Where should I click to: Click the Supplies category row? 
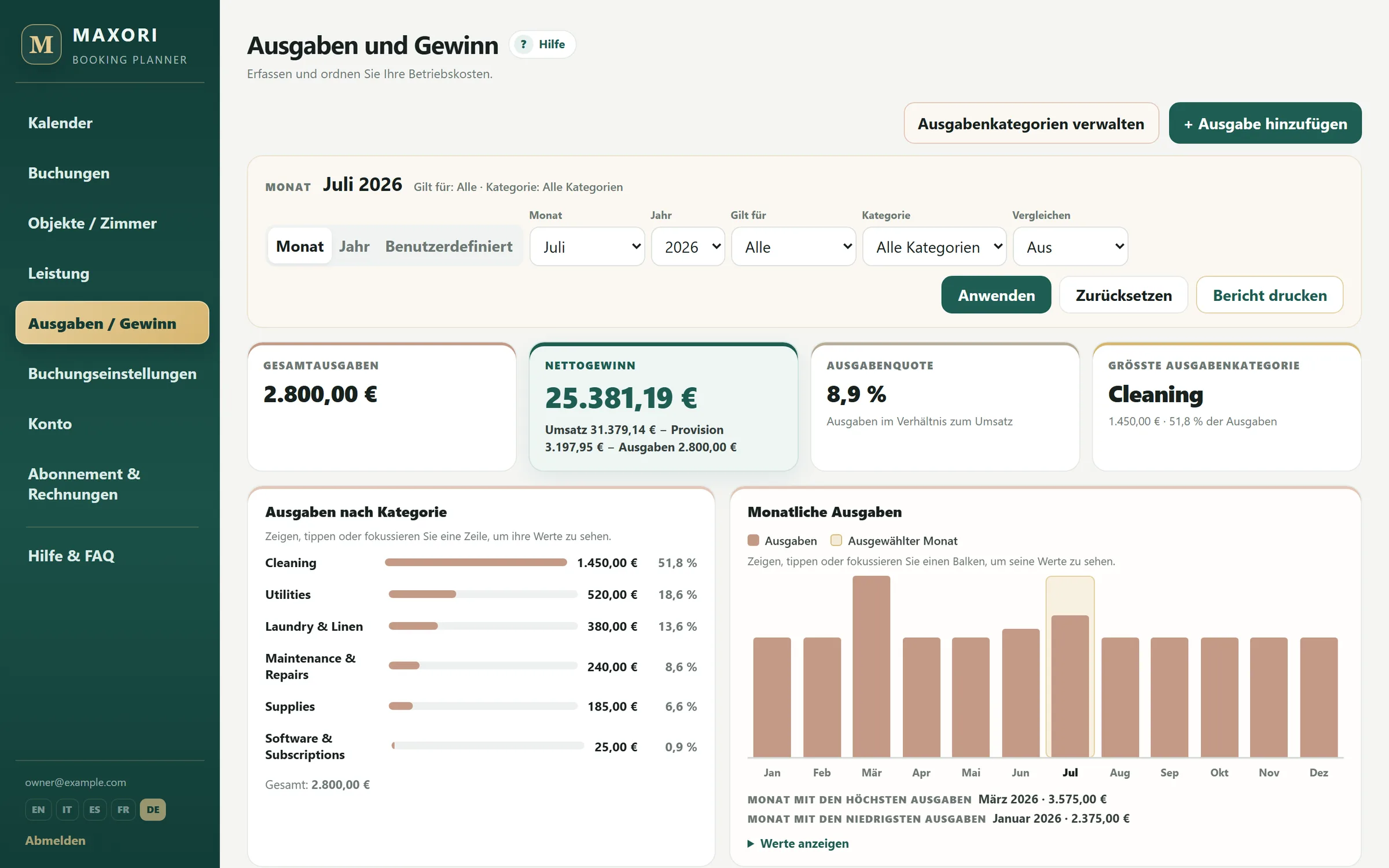click(481, 707)
